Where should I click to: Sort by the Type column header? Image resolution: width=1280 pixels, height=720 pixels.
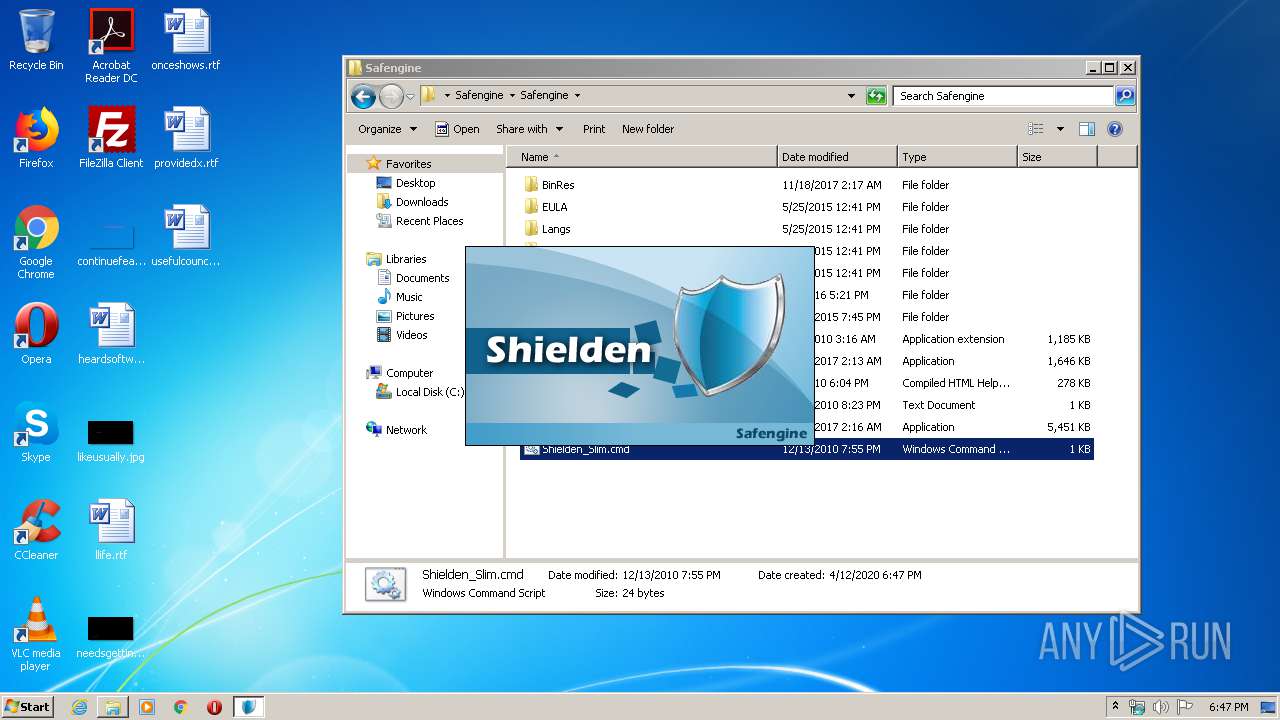click(957, 157)
